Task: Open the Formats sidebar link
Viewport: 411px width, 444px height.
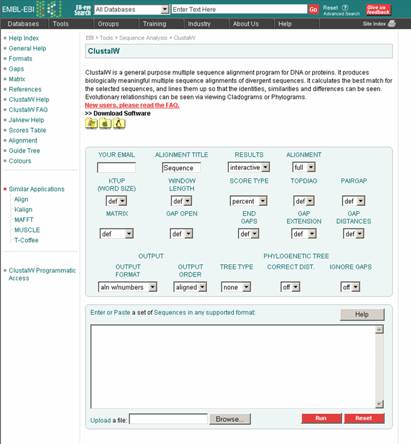Action: (20, 59)
